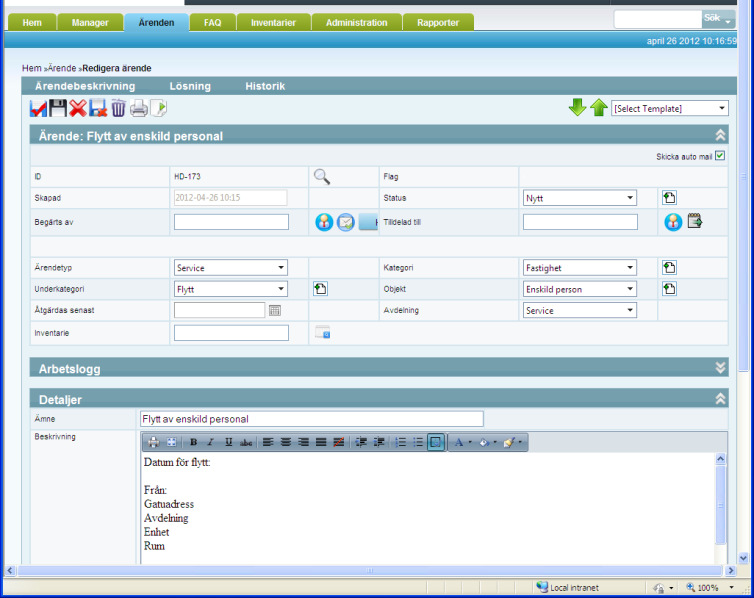Viewport: 754px width, 598px height.
Task: Click the green up arrow next to template selector
Action: [598, 108]
